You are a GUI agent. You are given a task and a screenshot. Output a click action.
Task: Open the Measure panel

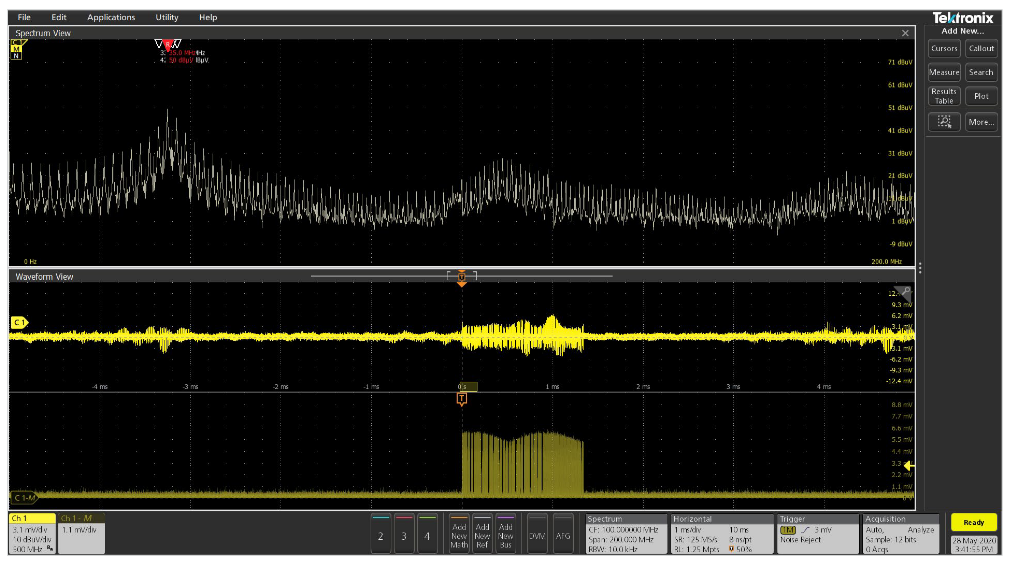point(944,72)
